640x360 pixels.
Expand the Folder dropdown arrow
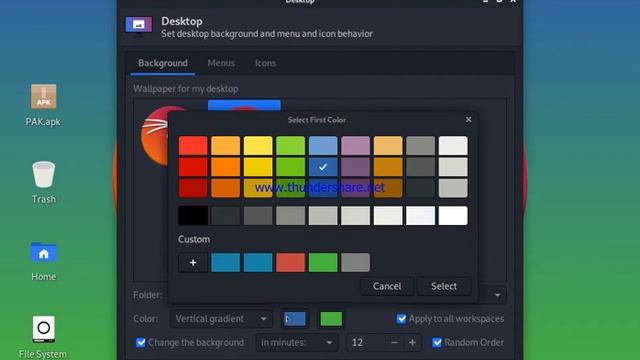click(497, 295)
